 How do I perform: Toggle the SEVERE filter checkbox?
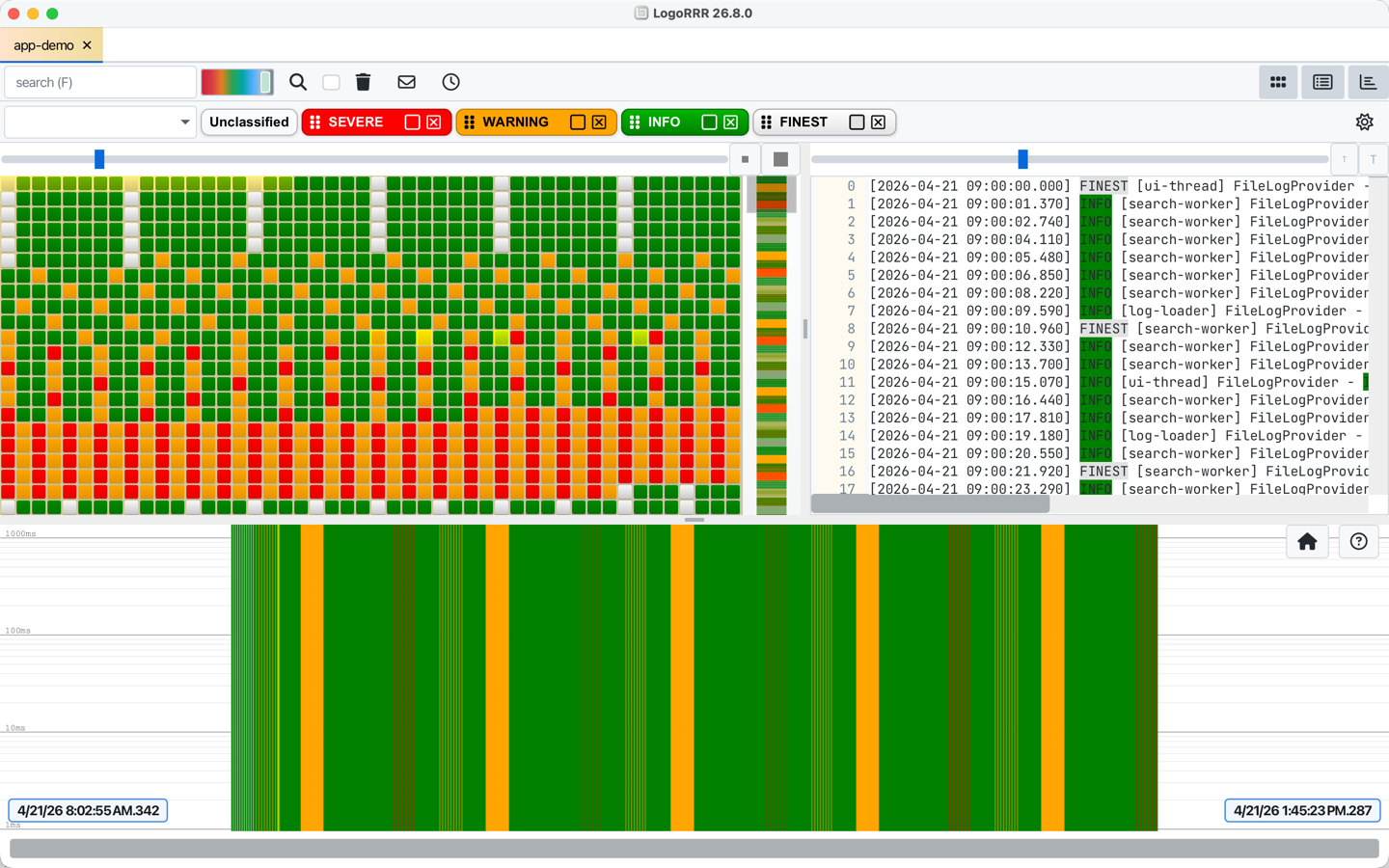click(x=412, y=122)
